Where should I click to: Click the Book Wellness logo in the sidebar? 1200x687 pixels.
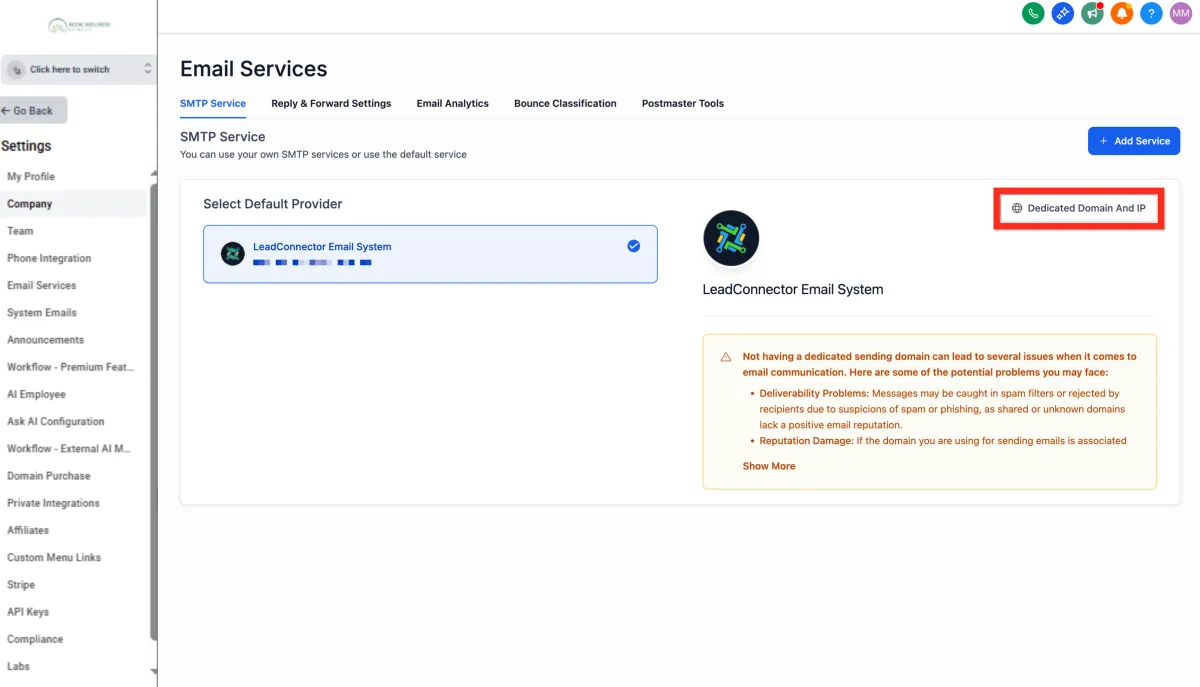pyautogui.click(x=78, y=25)
